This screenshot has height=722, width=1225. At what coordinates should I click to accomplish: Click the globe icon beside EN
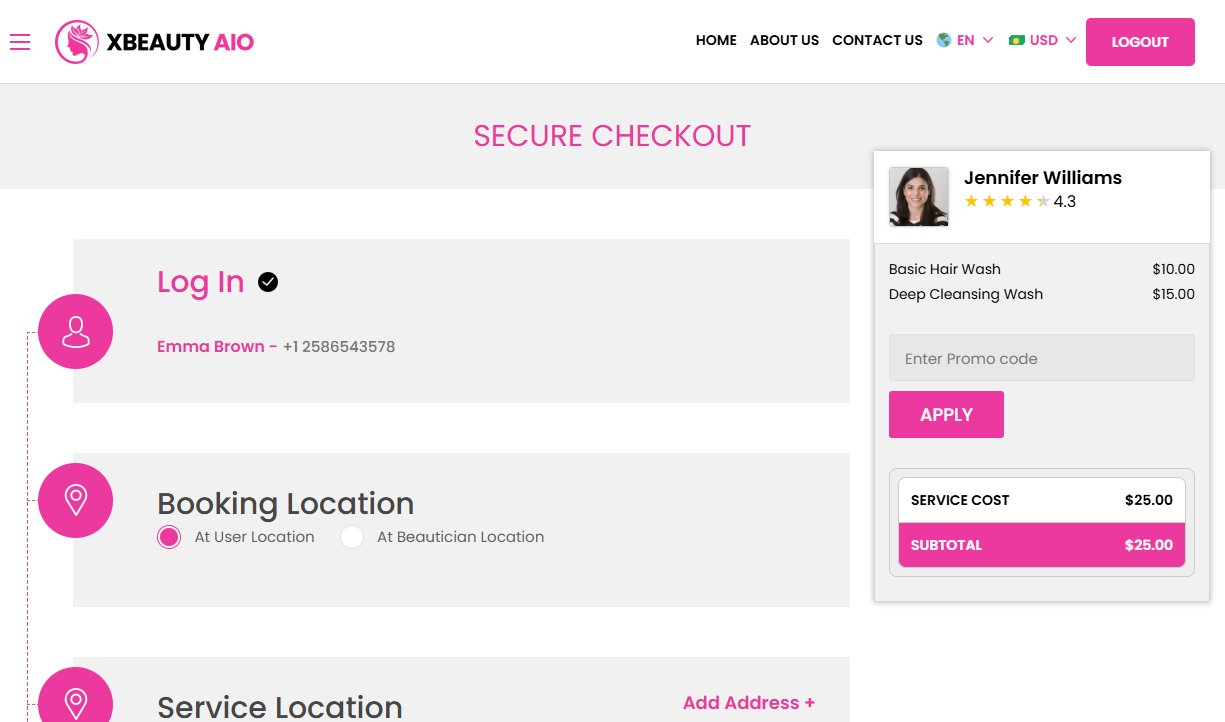pos(941,40)
